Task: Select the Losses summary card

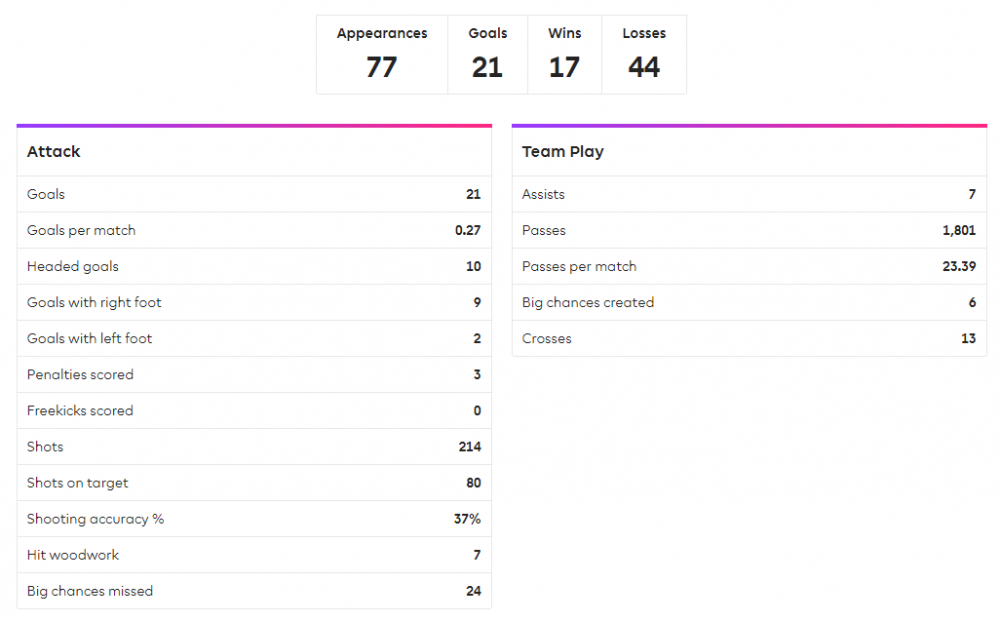Action: point(644,55)
